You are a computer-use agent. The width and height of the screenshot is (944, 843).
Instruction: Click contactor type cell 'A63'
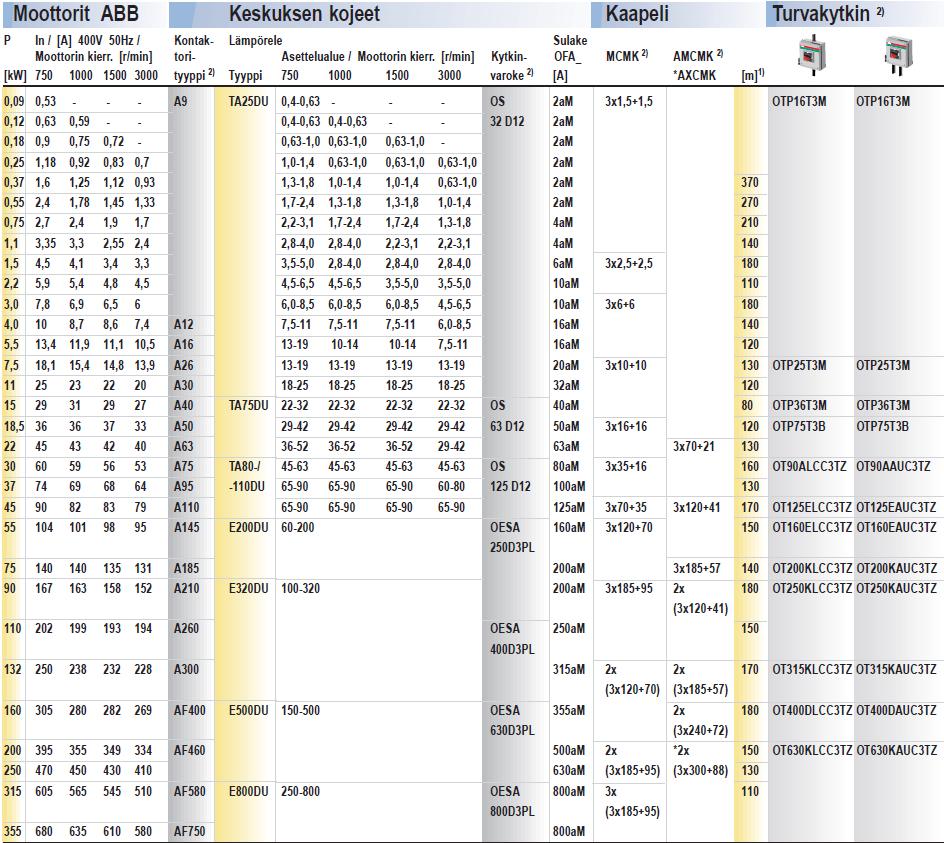click(184, 447)
